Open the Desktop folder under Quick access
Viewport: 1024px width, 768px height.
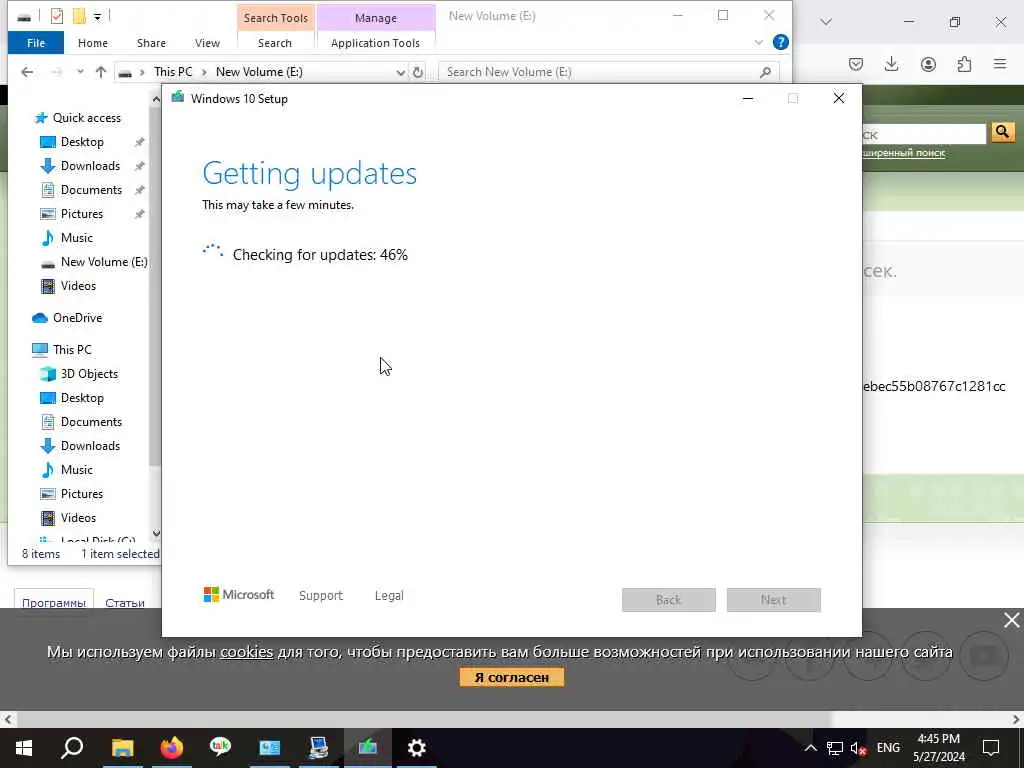[x=82, y=142]
